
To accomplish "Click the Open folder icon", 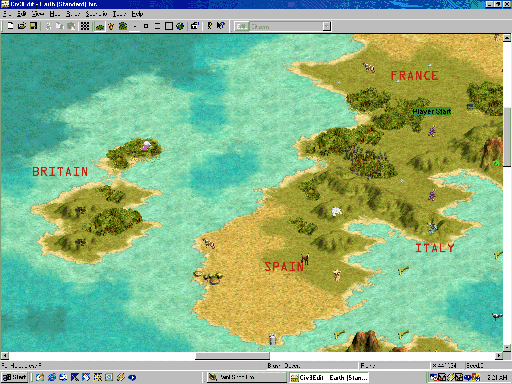I will coord(22,26).
